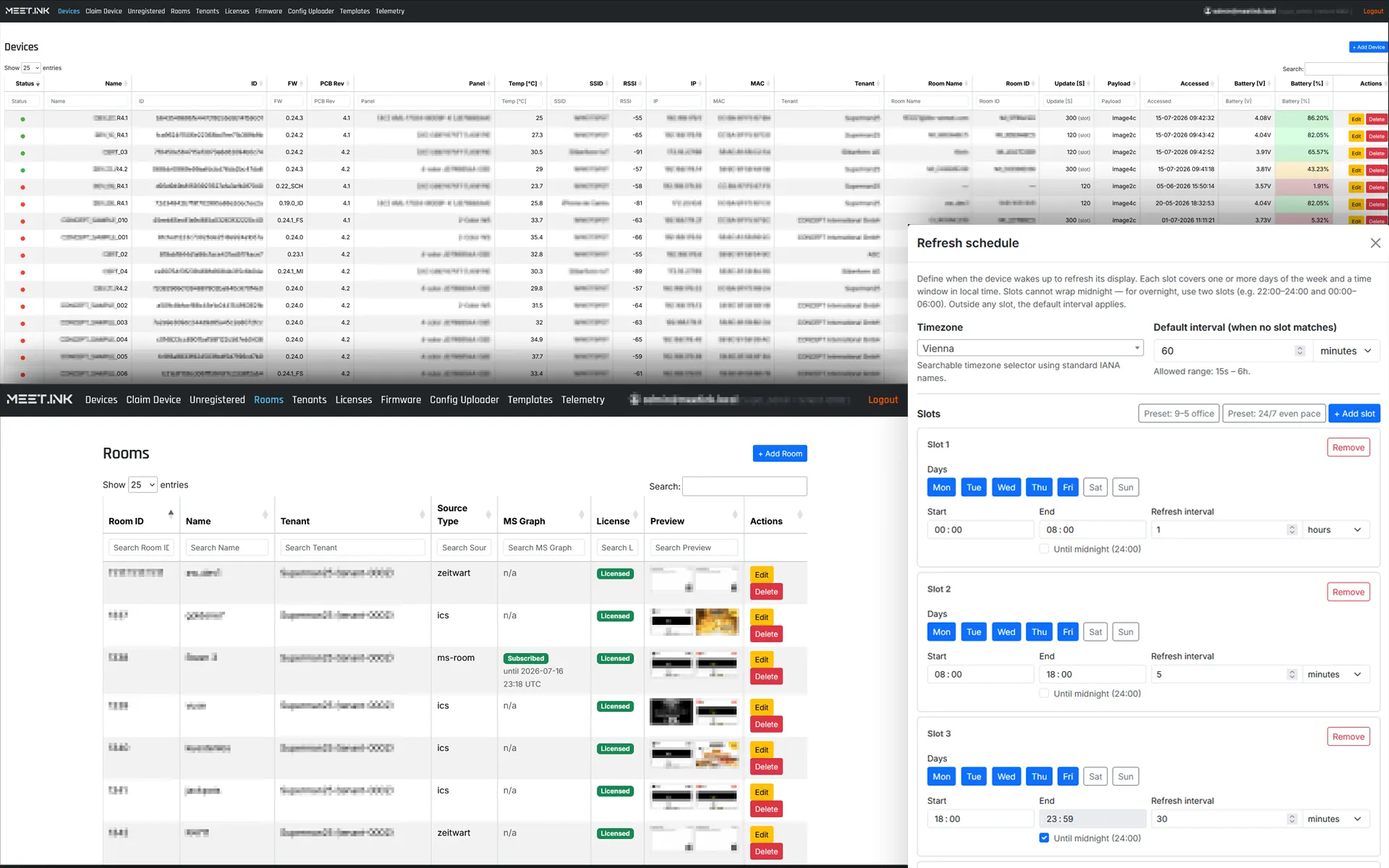Open Templates in lower navbar
This screenshot has height=868, width=1389.
point(530,400)
